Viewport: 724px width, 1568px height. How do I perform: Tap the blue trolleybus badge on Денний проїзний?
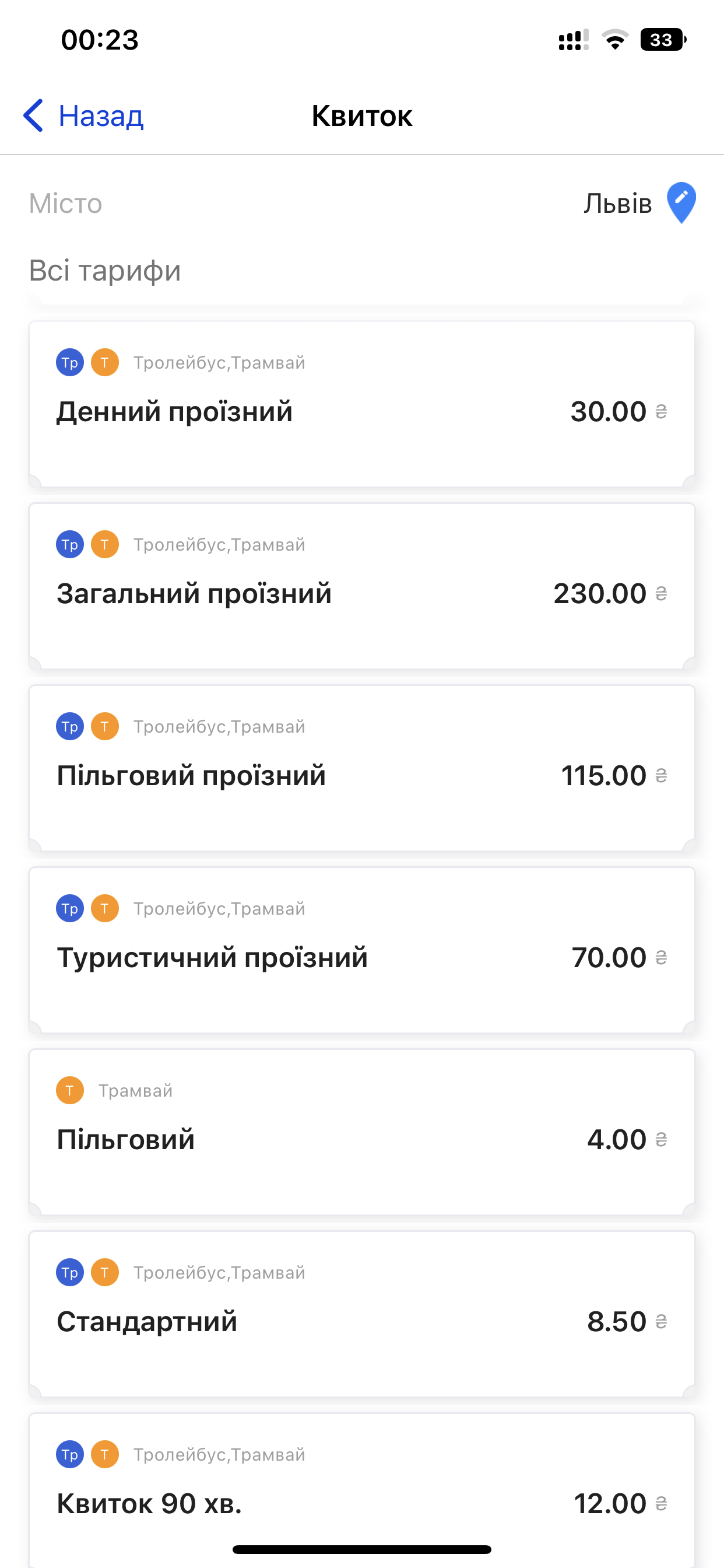click(70, 362)
